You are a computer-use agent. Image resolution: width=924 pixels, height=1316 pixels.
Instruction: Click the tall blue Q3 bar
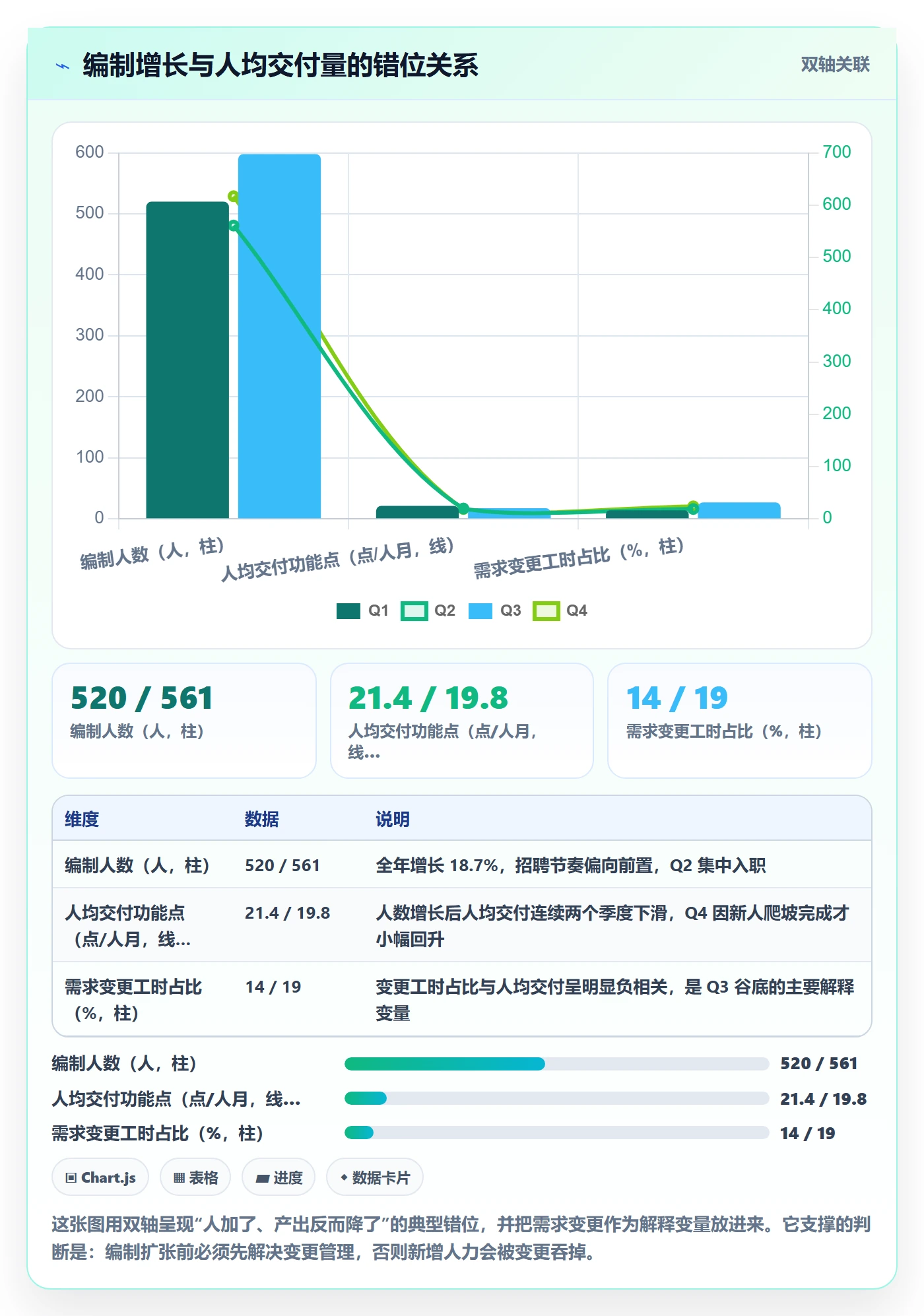pos(279,336)
